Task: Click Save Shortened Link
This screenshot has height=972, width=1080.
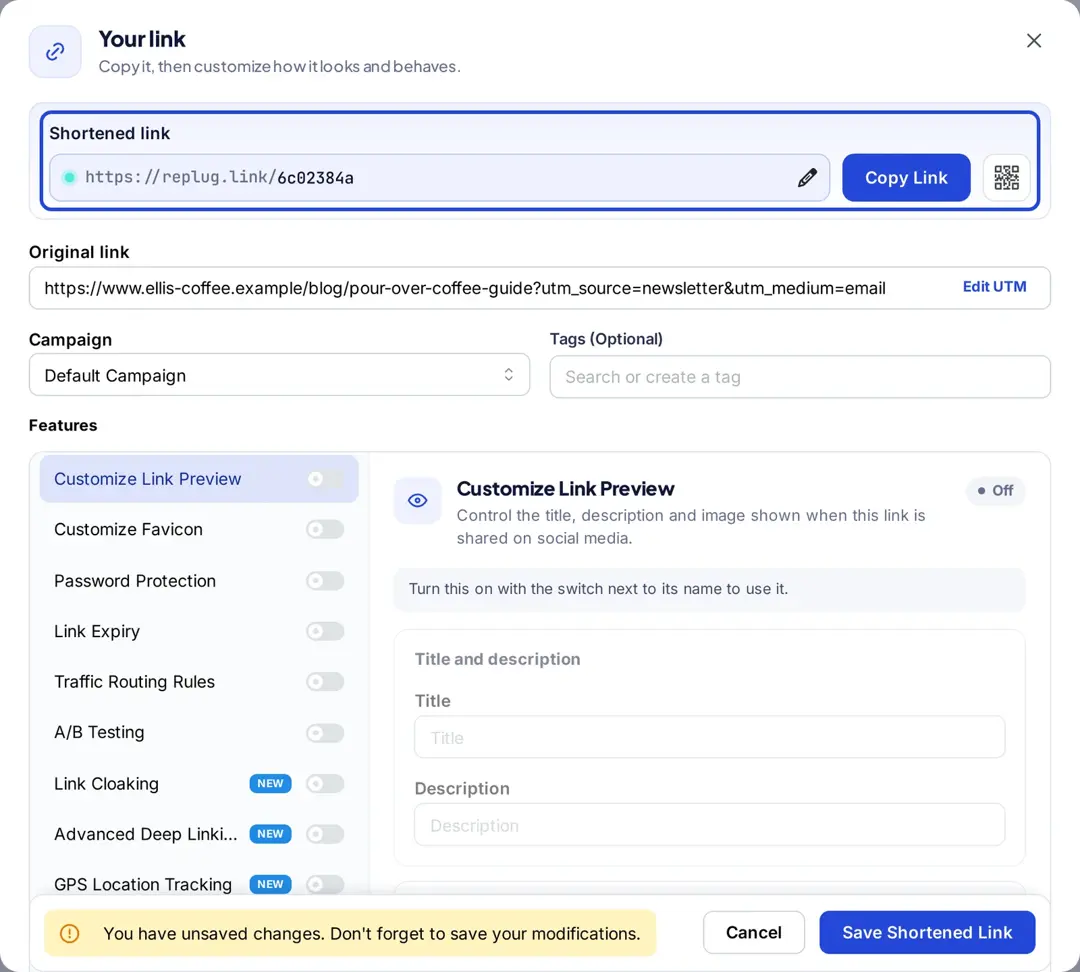Action: [x=927, y=933]
